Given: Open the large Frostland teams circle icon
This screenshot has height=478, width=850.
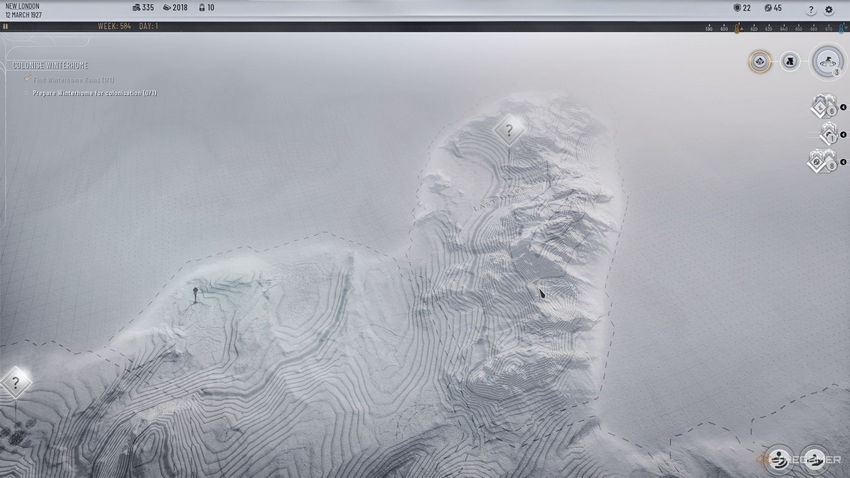Looking at the screenshot, I should point(828,61).
